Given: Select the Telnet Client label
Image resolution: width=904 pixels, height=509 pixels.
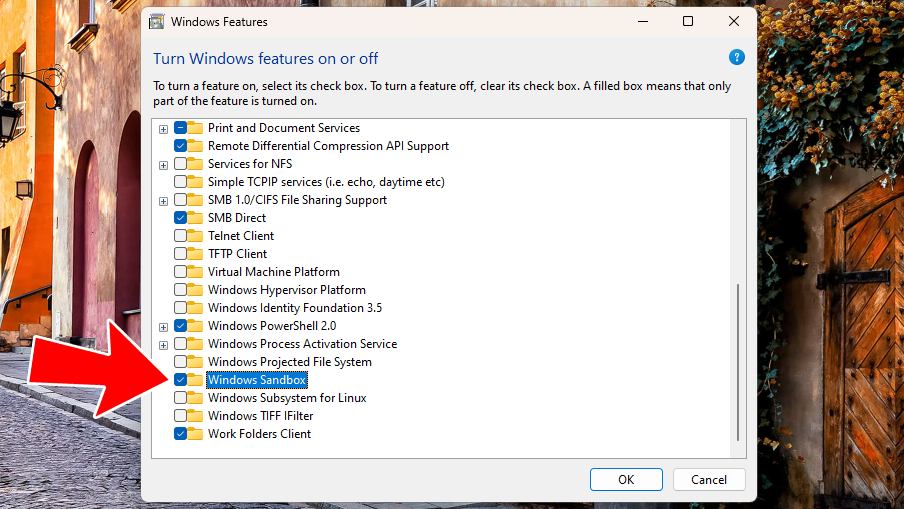Looking at the screenshot, I should point(241,236).
